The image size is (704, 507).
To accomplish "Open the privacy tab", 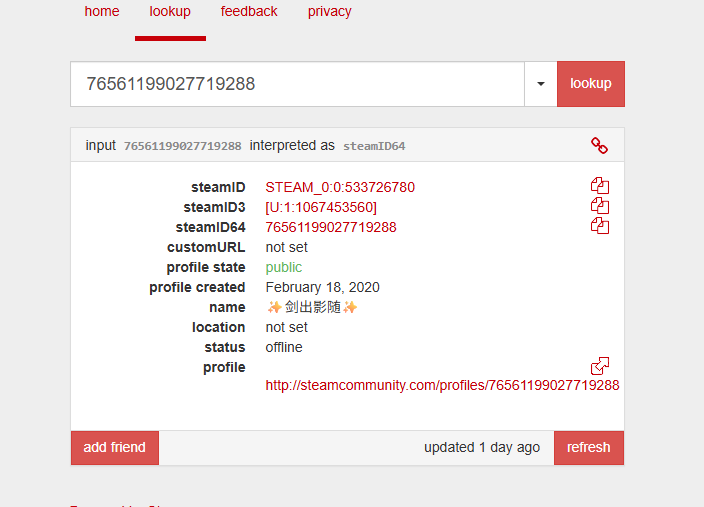I will 330,11.
